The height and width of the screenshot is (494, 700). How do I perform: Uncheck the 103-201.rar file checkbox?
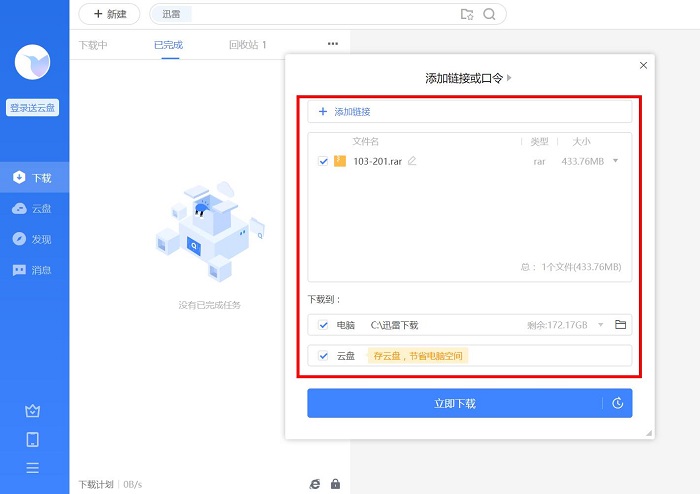(x=322, y=161)
